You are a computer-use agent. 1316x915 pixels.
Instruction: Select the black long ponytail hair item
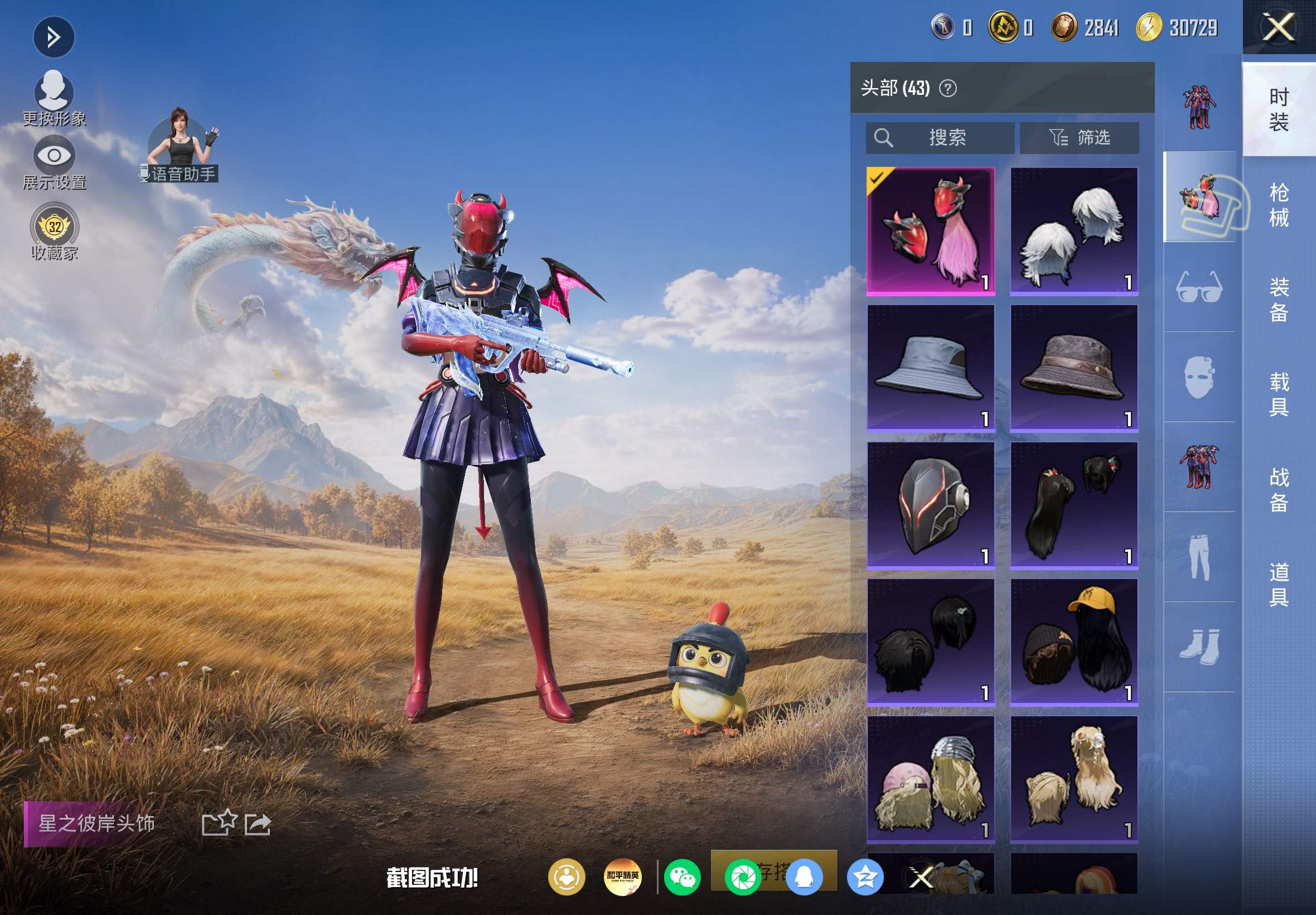click(1073, 505)
